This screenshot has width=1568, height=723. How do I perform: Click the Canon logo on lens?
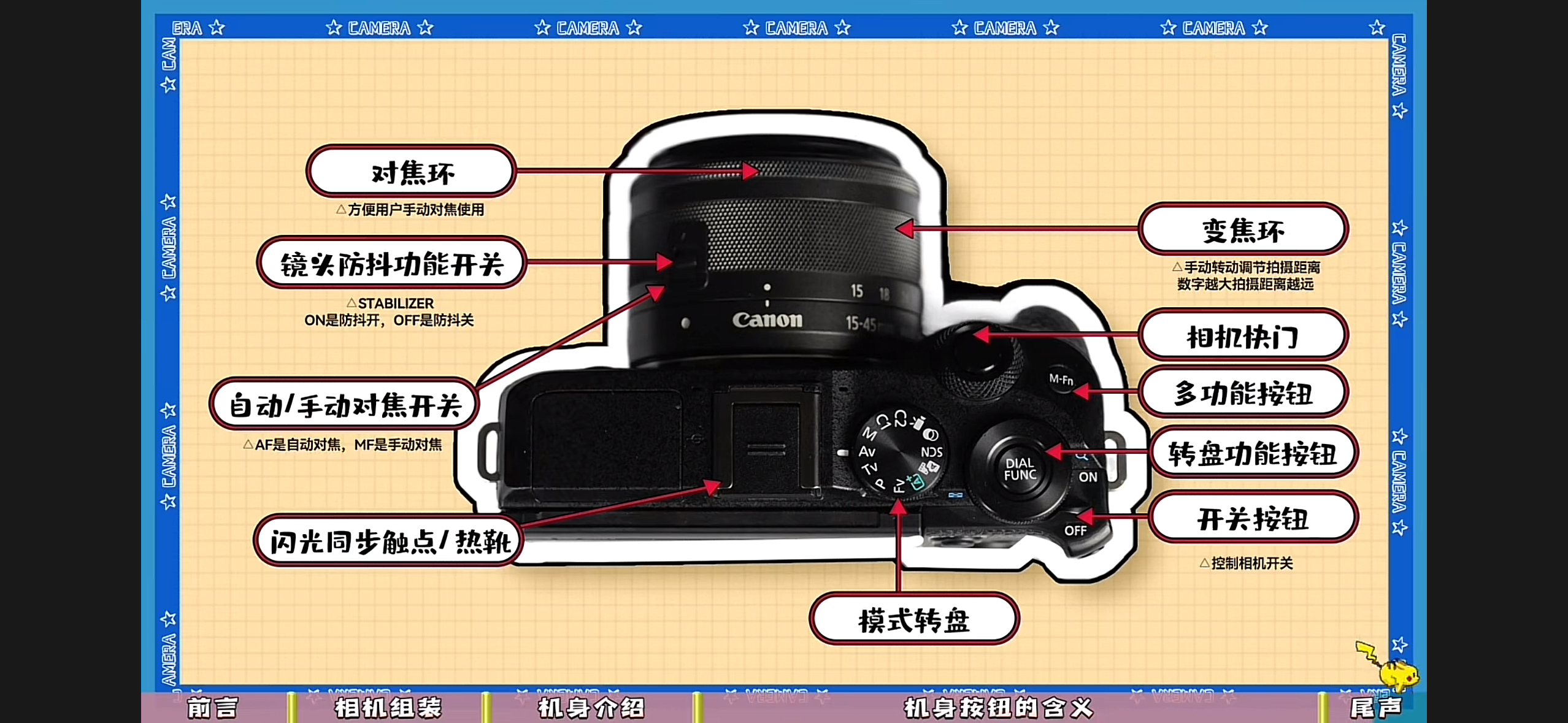[x=767, y=319]
